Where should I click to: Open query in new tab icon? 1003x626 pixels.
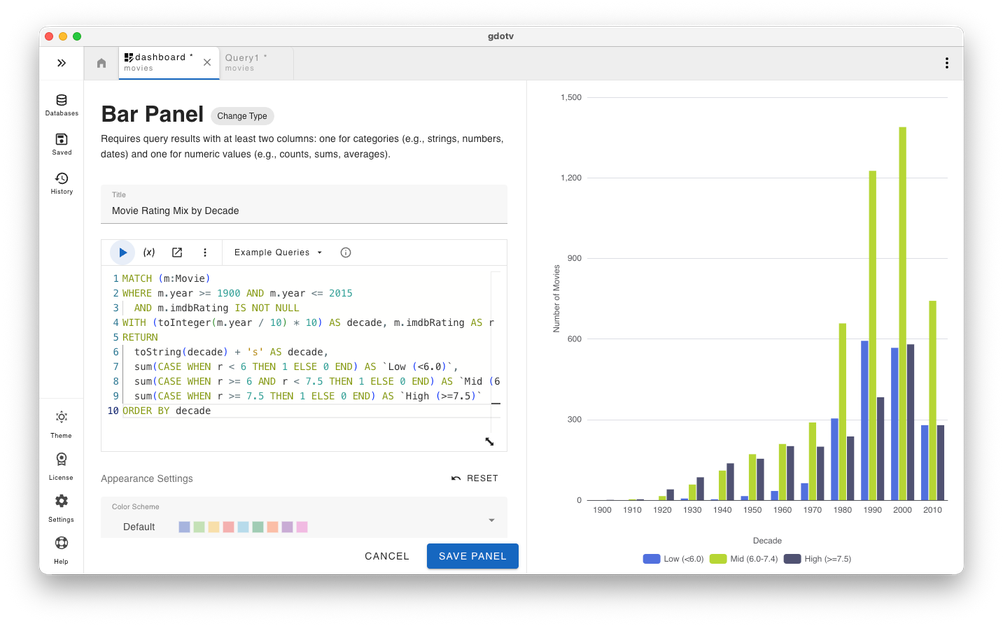click(177, 253)
